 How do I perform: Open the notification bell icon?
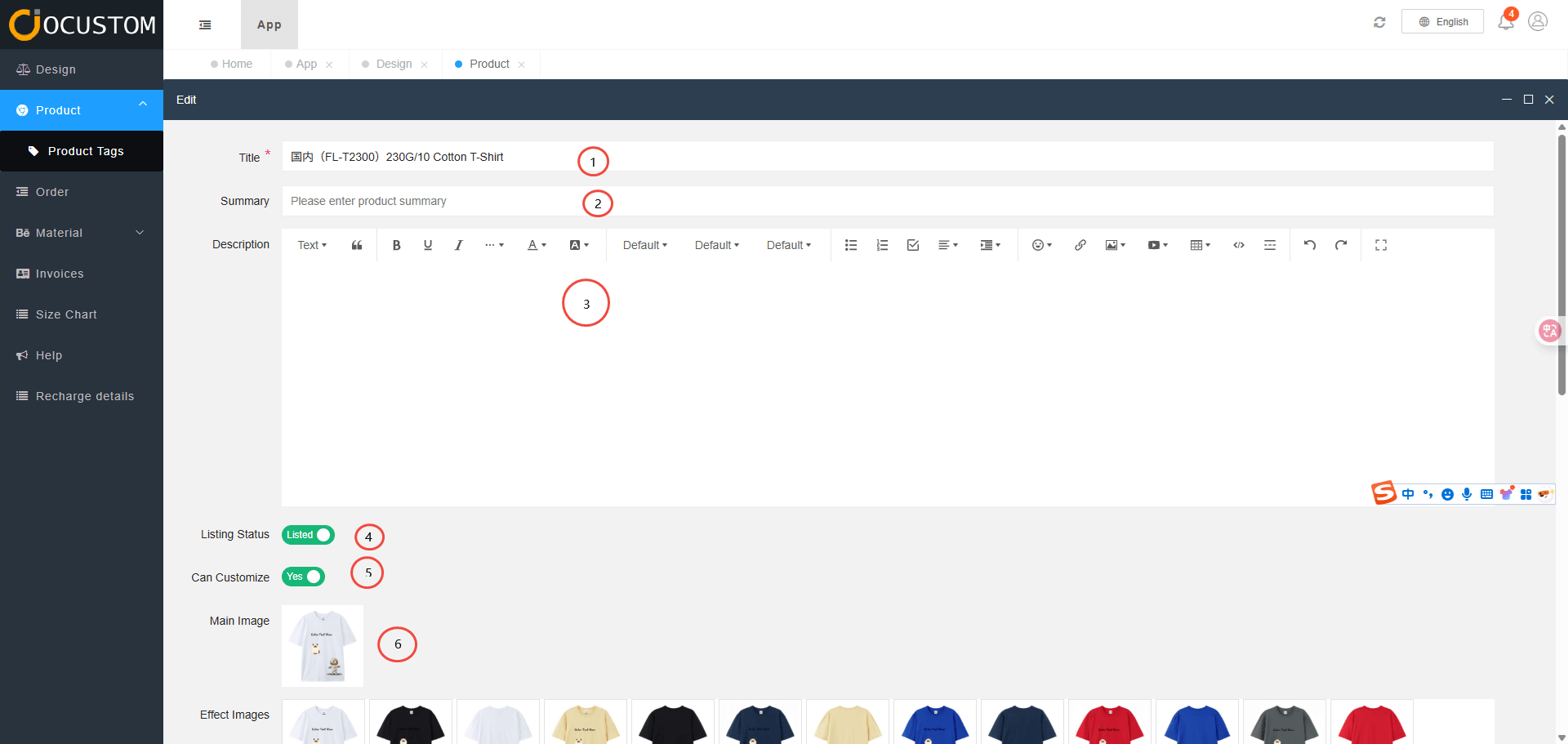coord(1505,22)
